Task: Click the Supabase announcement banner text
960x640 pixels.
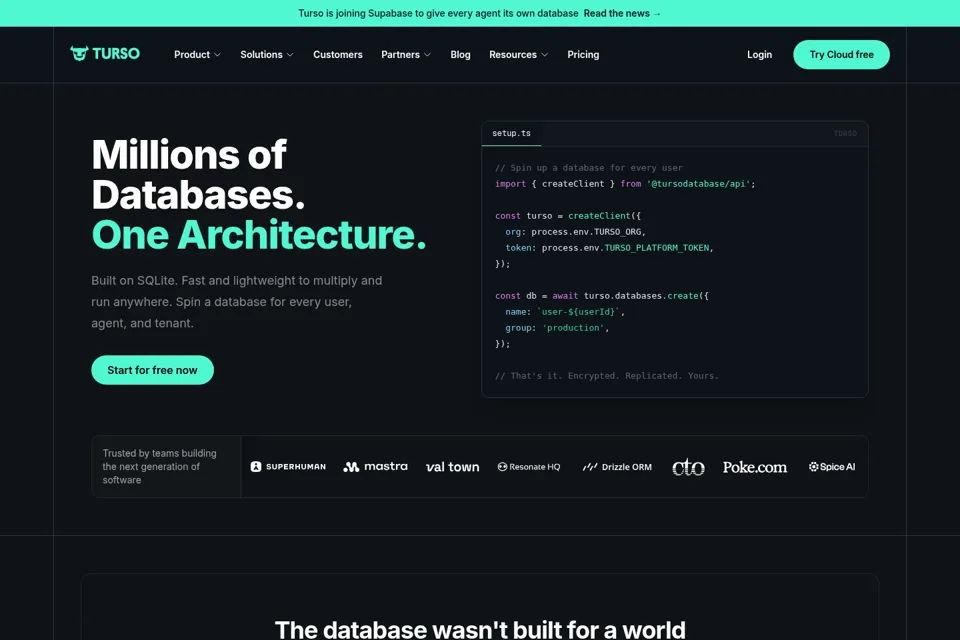Action: (438, 13)
